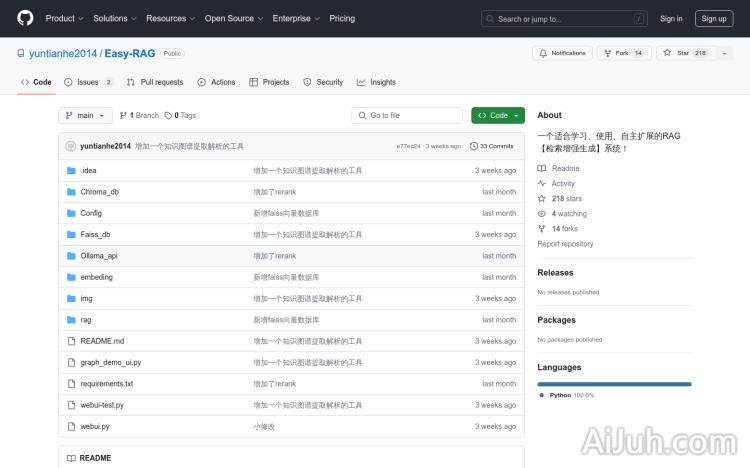Expand the Product menu in header
Image resolution: width=750 pixels, height=468 pixels.
(64, 18)
